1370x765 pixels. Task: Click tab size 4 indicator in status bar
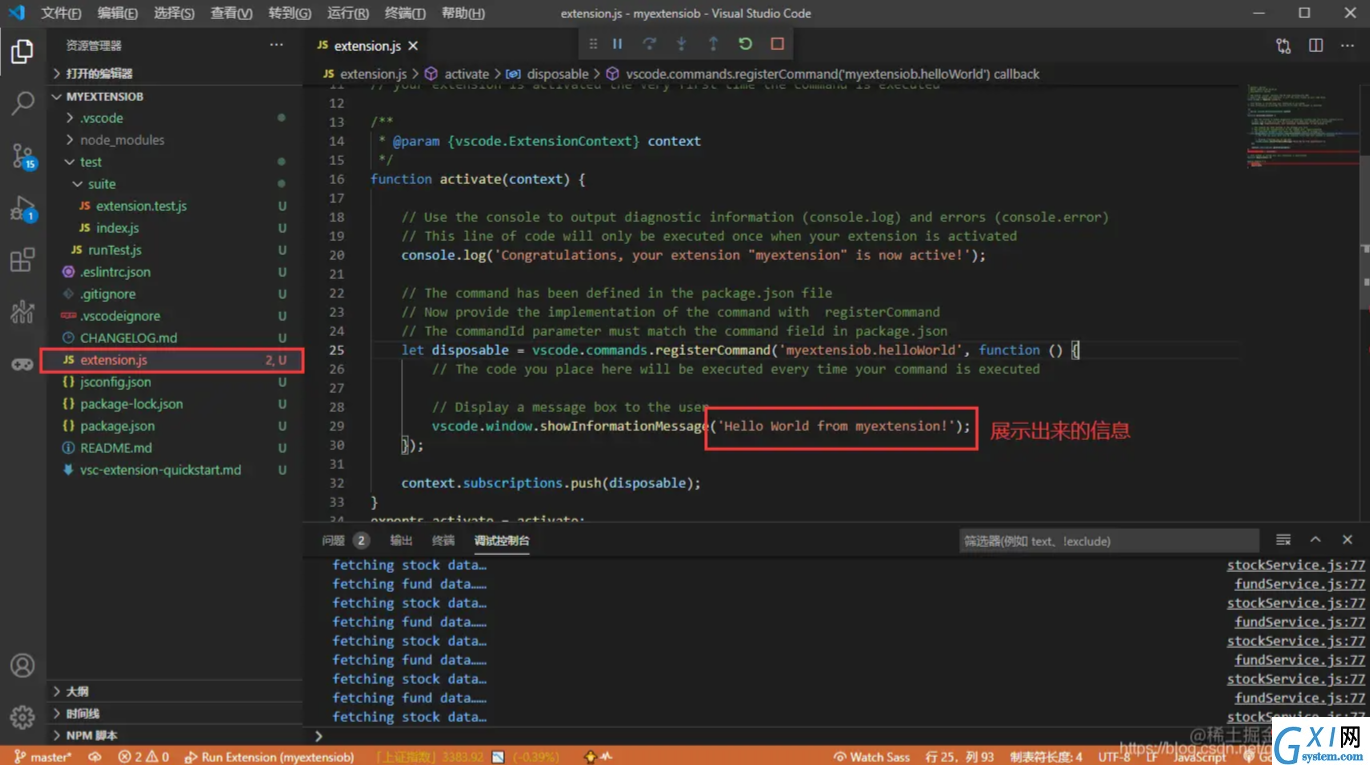point(1046,757)
